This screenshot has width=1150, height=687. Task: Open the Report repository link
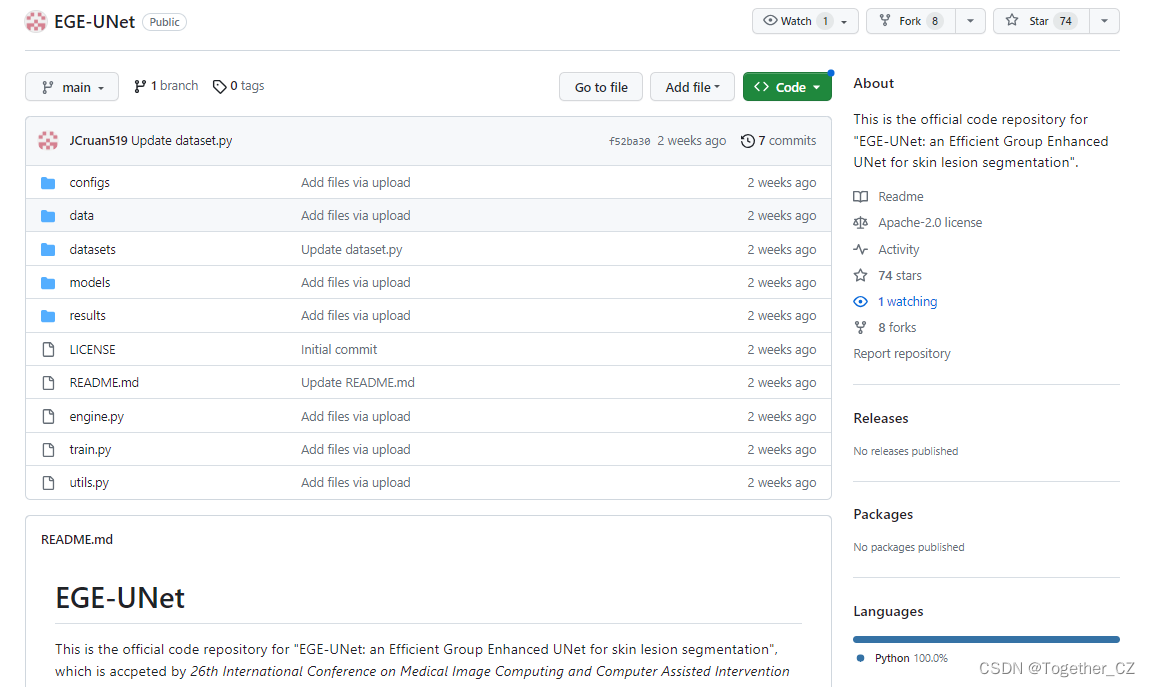tap(901, 354)
